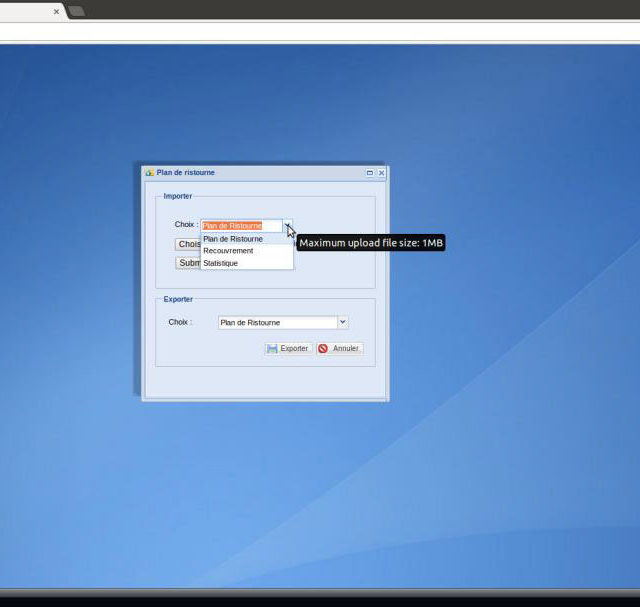640x607 pixels.
Task: Close the Plan de ristourne dialog
Action: 381,173
